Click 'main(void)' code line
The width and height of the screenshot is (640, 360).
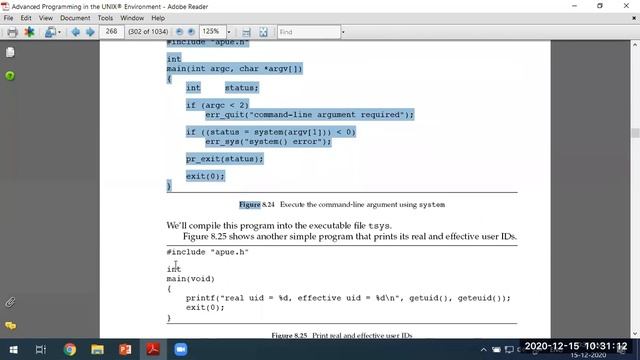(x=191, y=279)
